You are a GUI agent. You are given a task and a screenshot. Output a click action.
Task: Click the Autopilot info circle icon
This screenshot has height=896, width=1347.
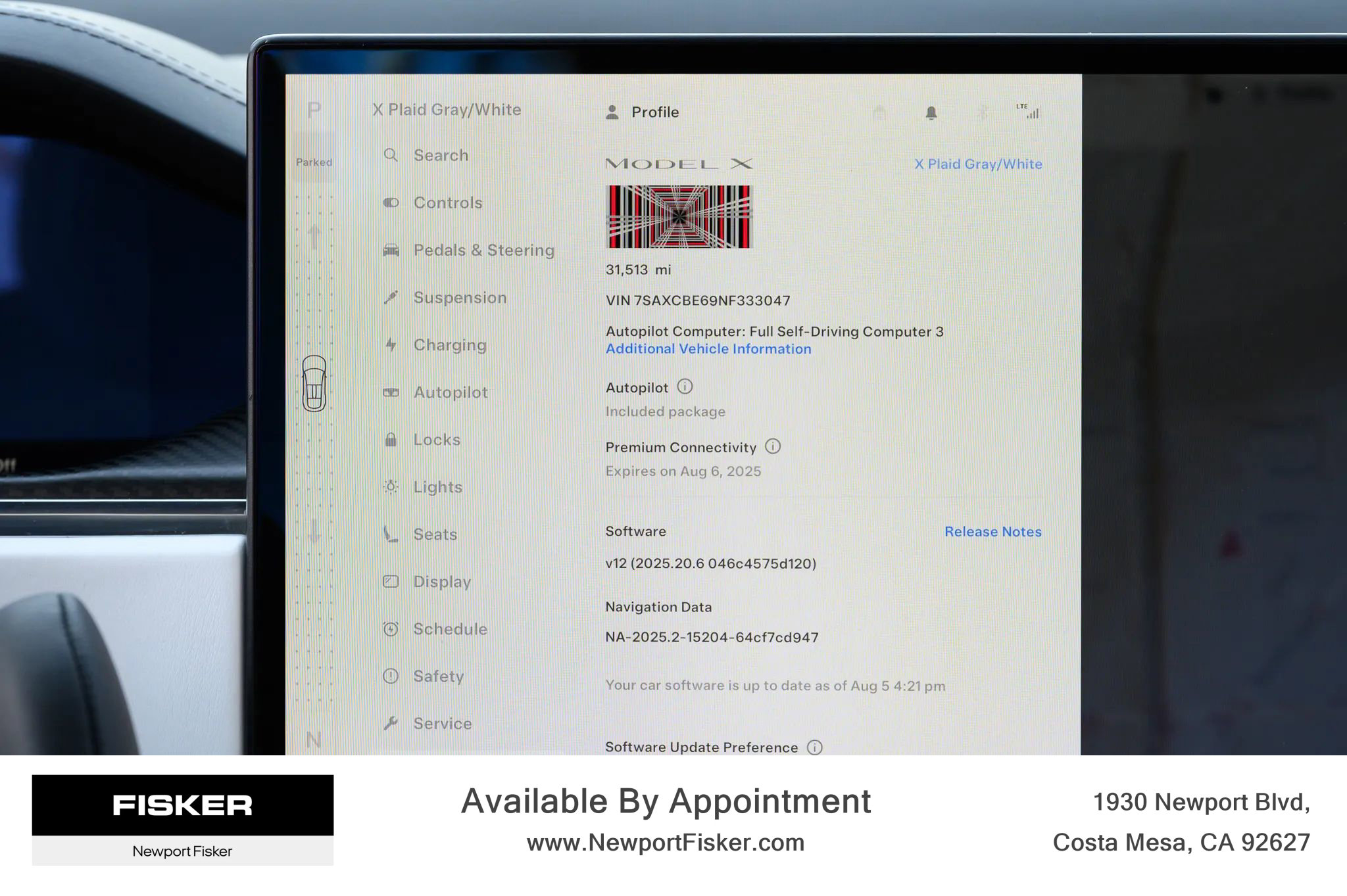[x=685, y=387]
